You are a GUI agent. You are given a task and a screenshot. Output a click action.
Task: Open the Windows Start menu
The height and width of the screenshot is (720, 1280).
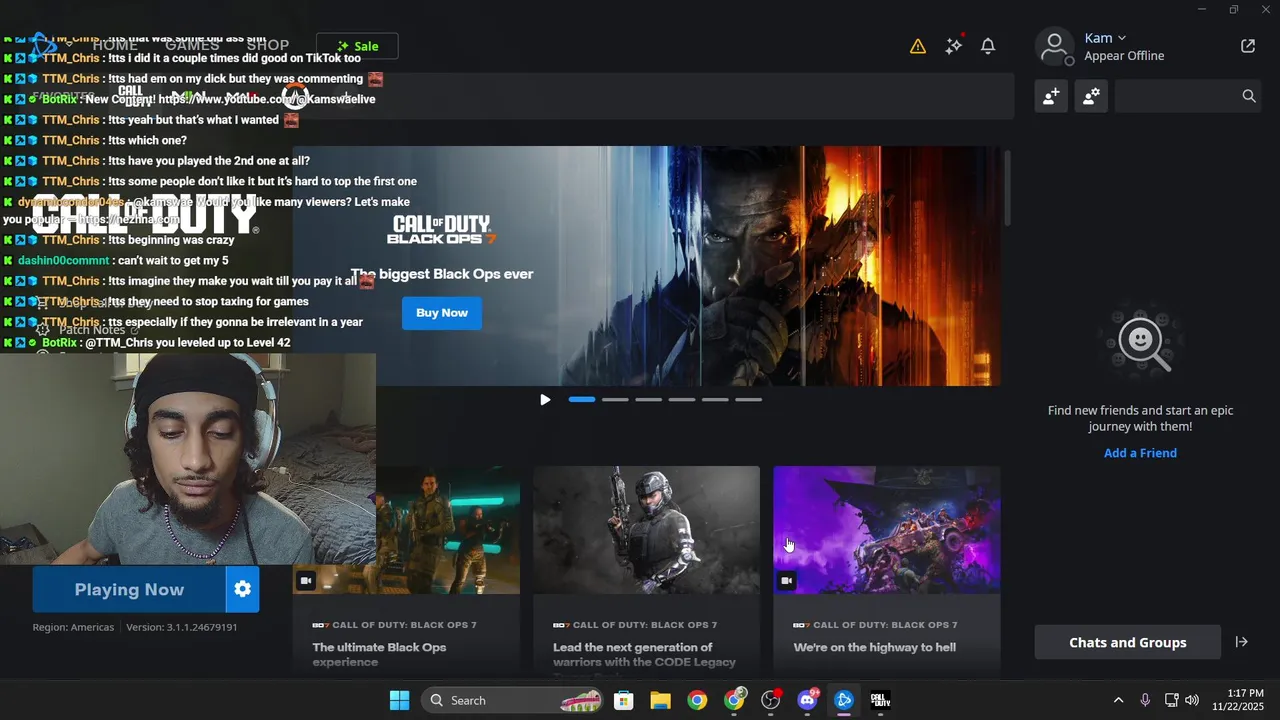(x=399, y=700)
